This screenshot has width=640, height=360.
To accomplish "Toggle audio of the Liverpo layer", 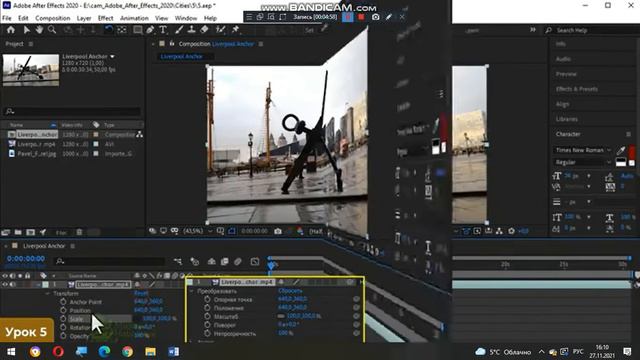I will pos(13,284).
